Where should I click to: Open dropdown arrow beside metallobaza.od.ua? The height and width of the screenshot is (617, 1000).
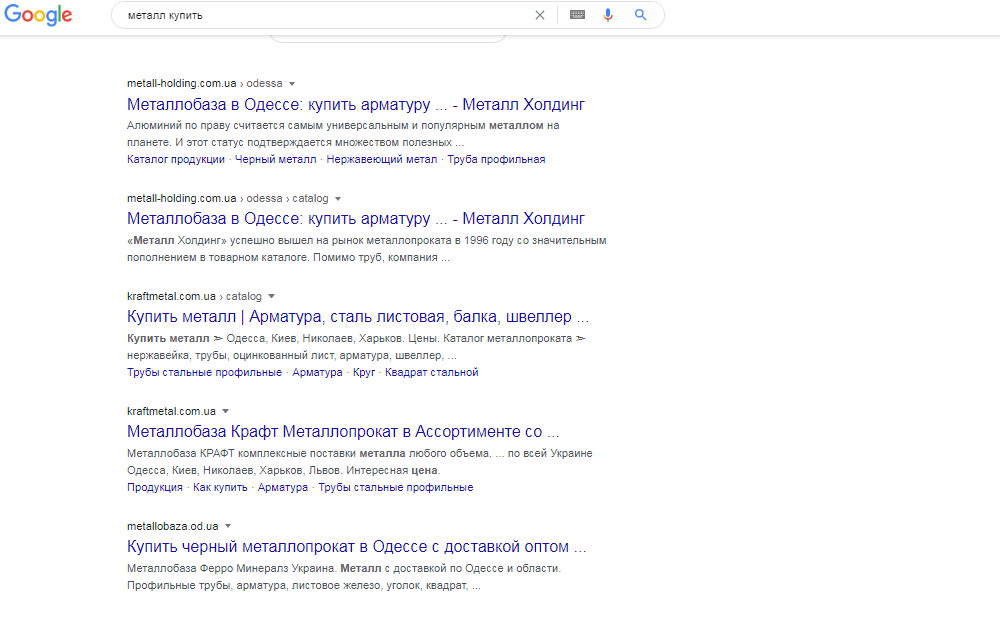(x=228, y=526)
